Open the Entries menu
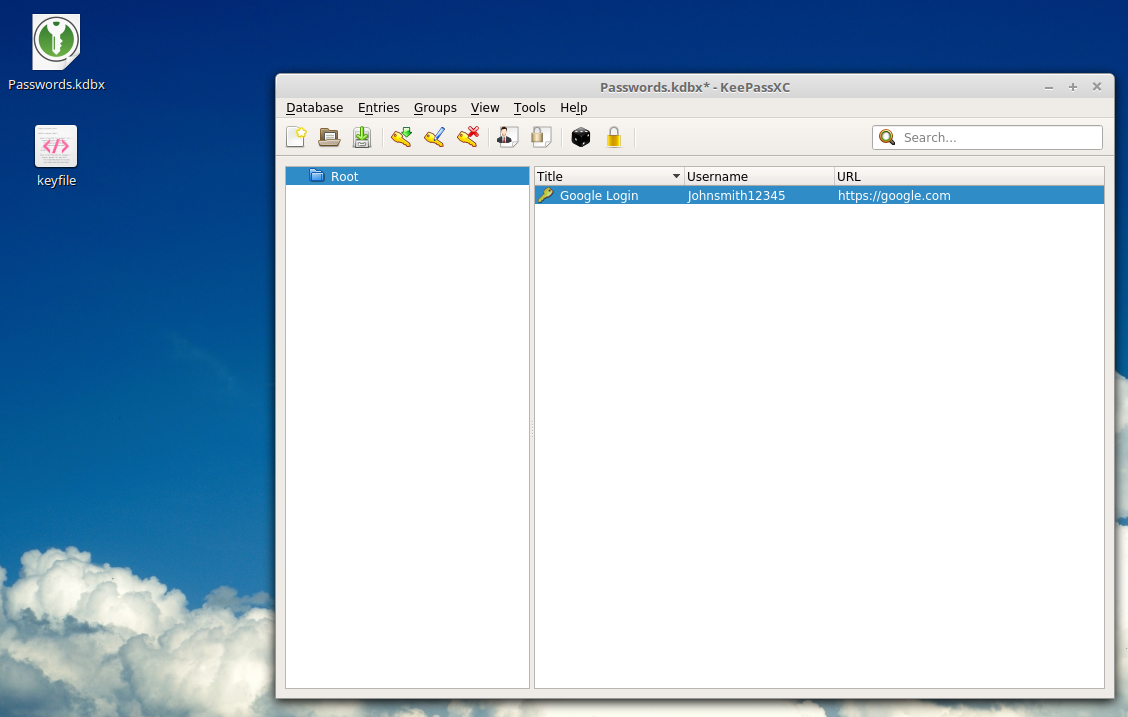This screenshot has width=1128, height=717. pyautogui.click(x=378, y=107)
